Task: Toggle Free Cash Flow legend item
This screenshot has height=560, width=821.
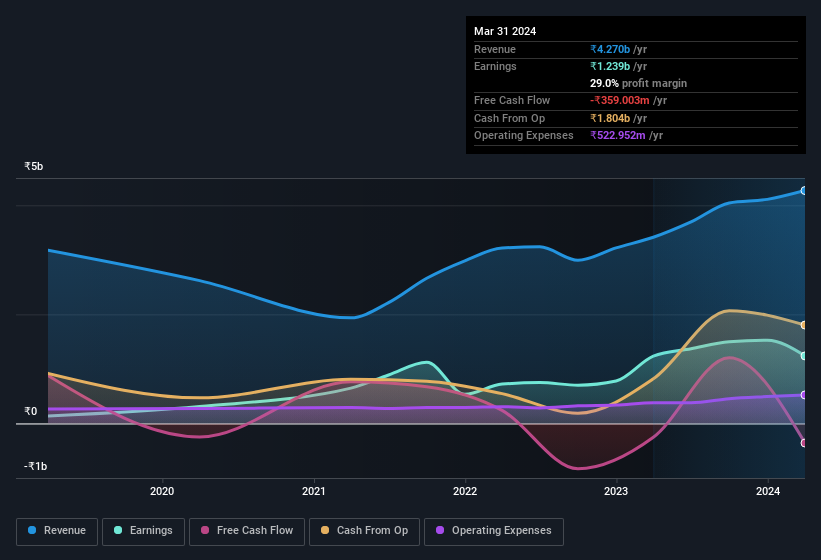Action: 247,531
